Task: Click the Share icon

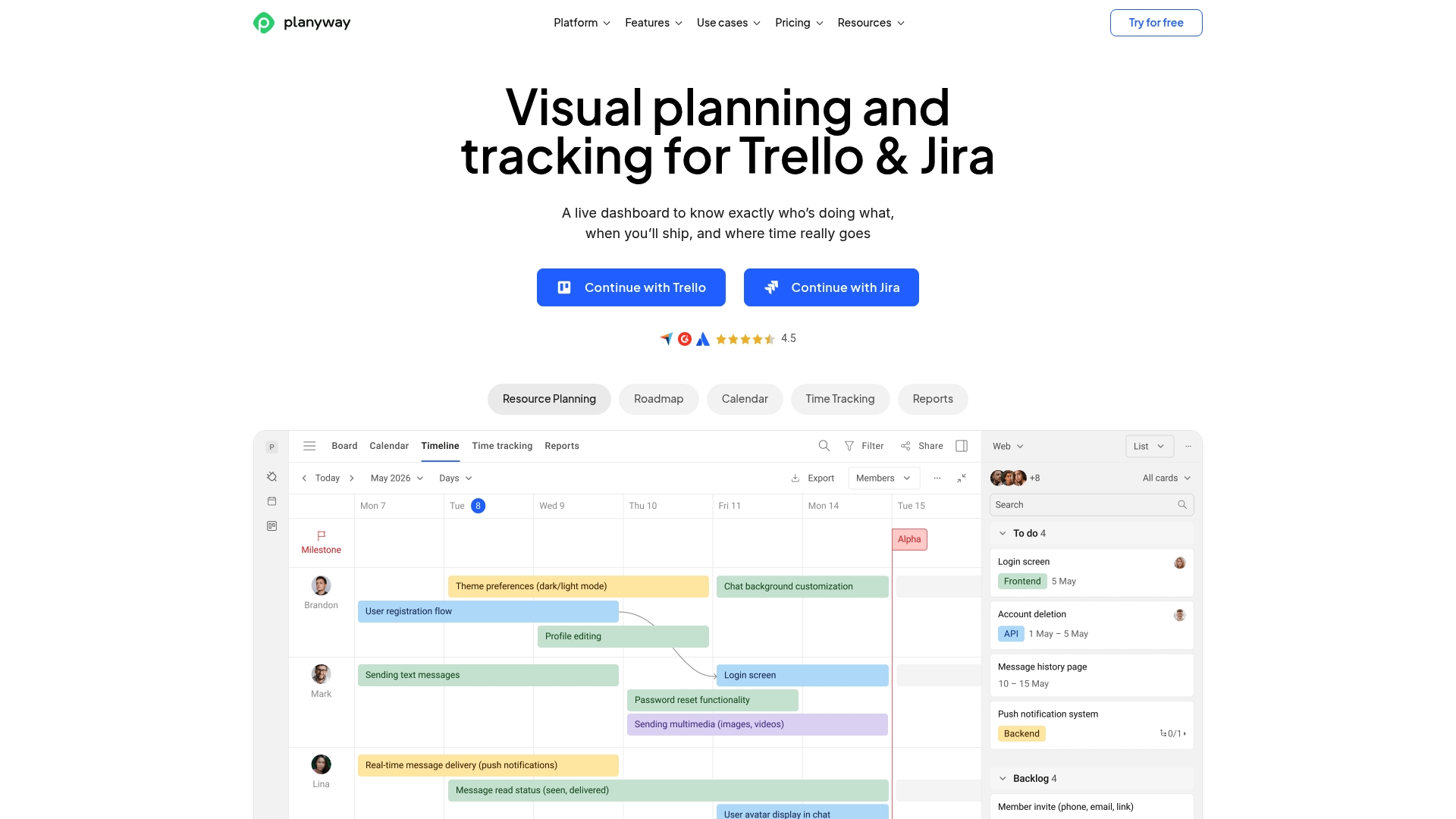Action: 905,446
